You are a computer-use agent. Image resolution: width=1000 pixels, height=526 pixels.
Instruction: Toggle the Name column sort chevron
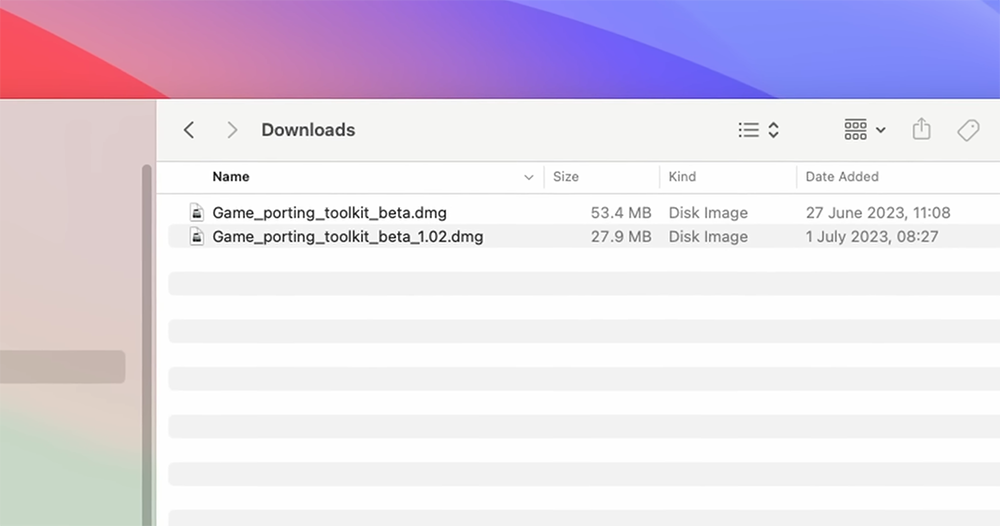click(529, 177)
